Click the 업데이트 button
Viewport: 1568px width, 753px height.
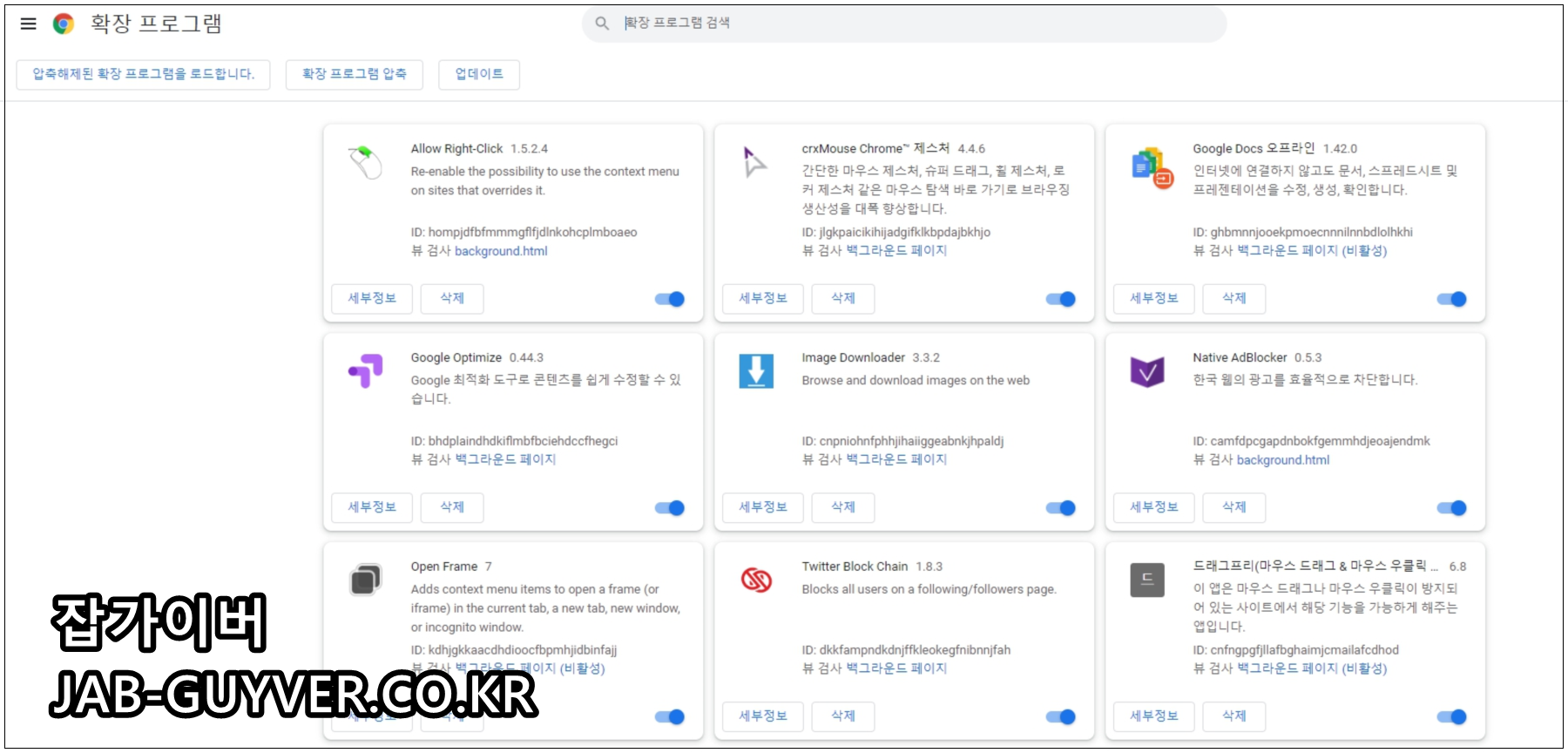coord(479,74)
